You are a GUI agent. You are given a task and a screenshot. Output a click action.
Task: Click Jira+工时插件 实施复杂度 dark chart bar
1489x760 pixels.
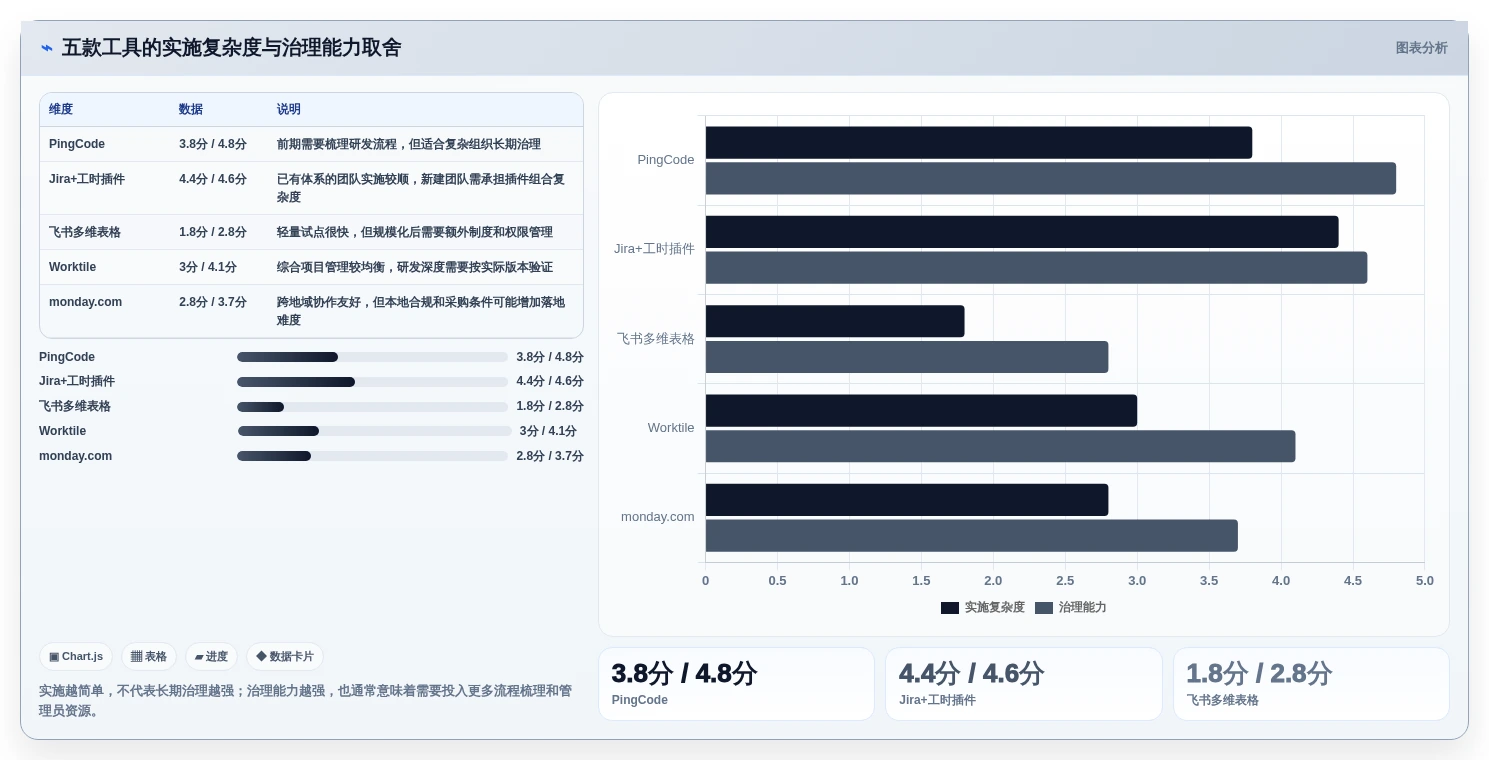coord(1022,232)
